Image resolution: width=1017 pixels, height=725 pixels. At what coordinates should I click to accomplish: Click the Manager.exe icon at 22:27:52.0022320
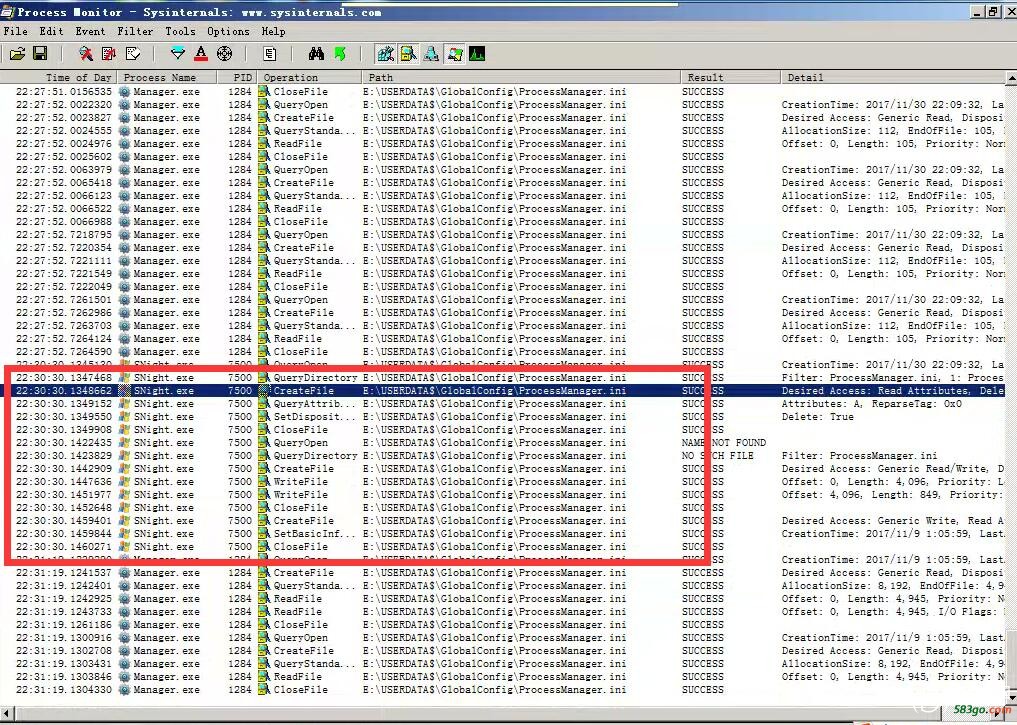click(125, 104)
